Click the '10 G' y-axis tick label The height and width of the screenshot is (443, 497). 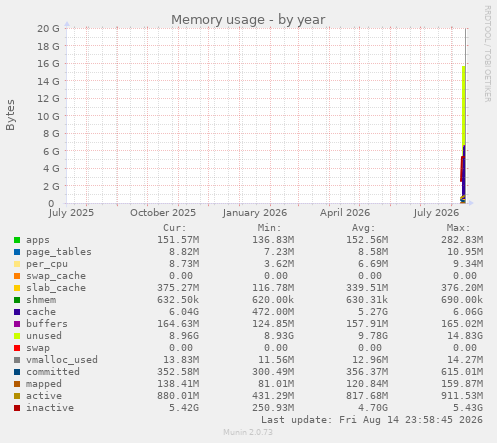click(x=48, y=116)
